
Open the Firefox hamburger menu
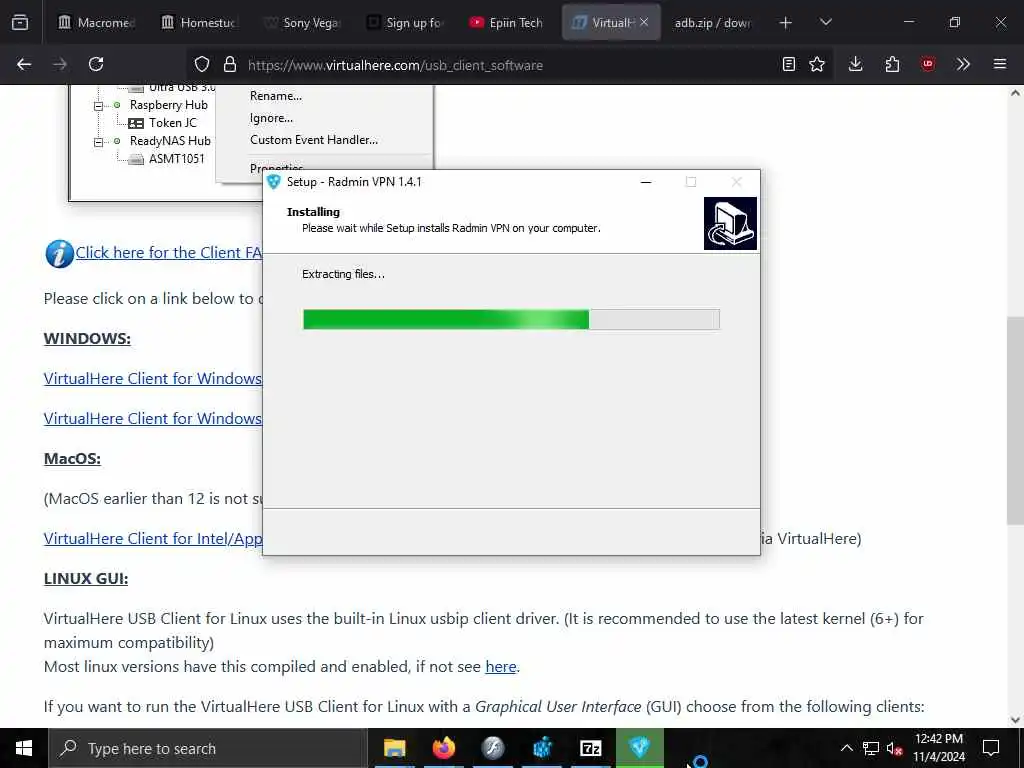tap(1000, 64)
